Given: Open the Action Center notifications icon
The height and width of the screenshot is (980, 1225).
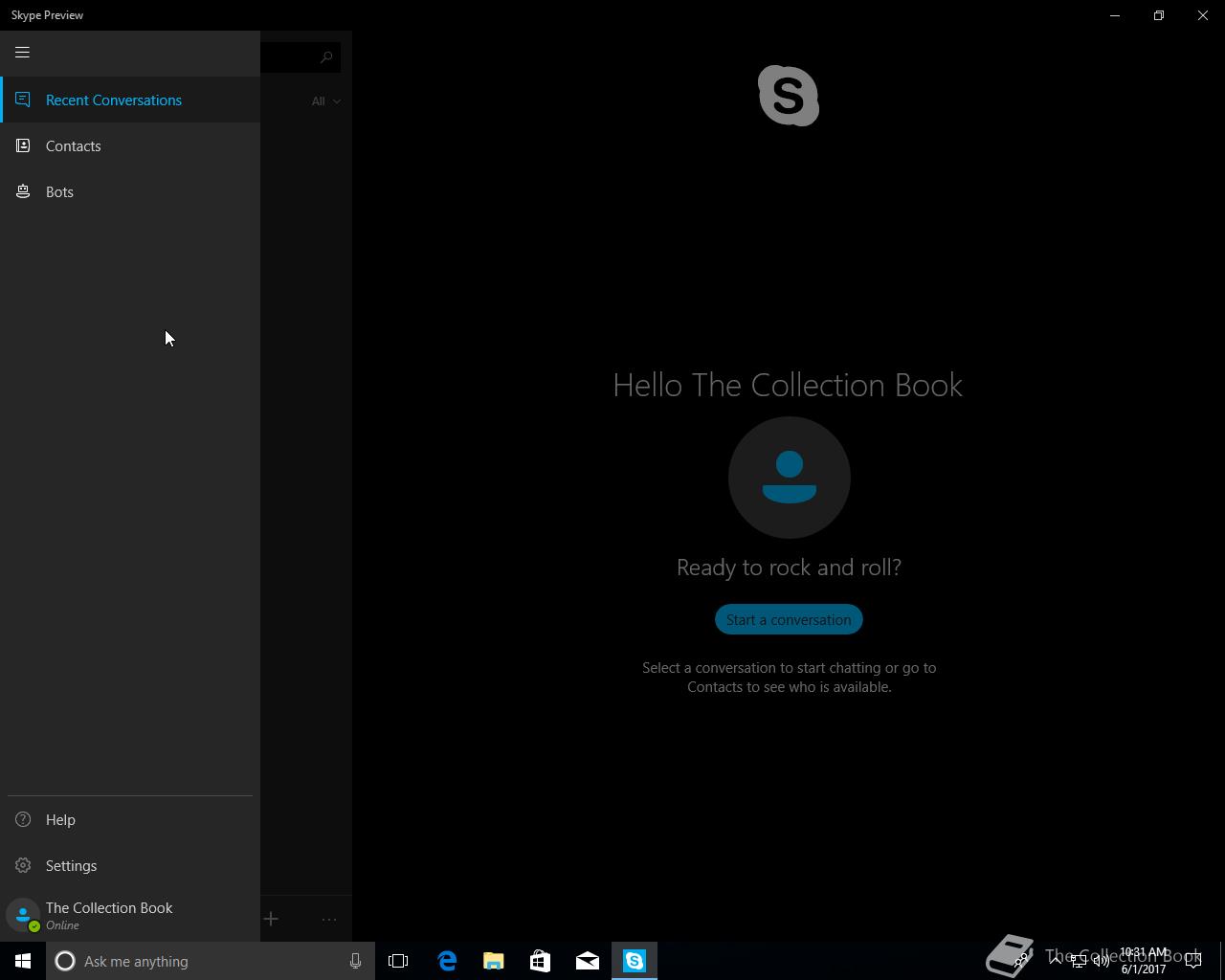Looking at the screenshot, I should click(1193, 961).
